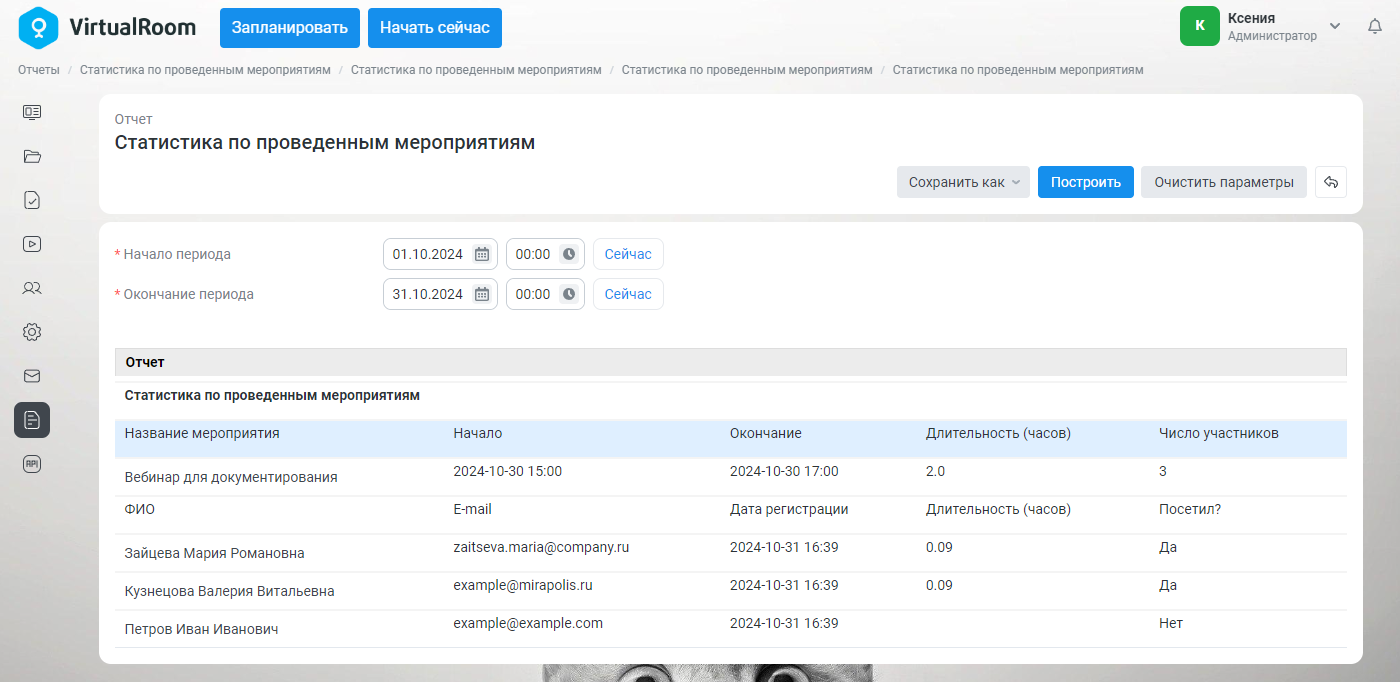Screen dimensions: 1400x682
Task: Expand the Ксения user menu chevron
Action: coord(1335,26)
